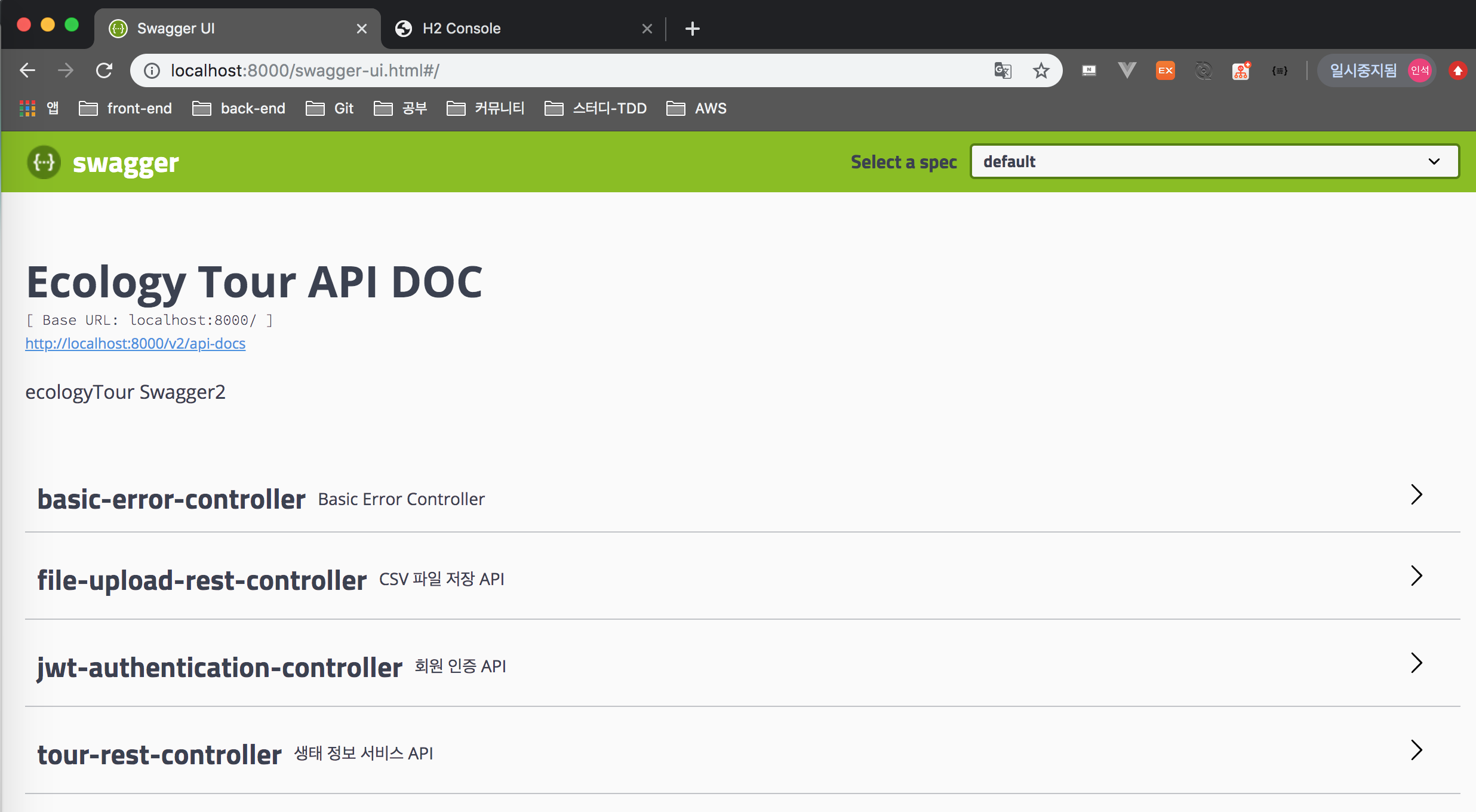Open a new browser tab
Viewport: 1476px width, 812px height.
pos(692,28)
